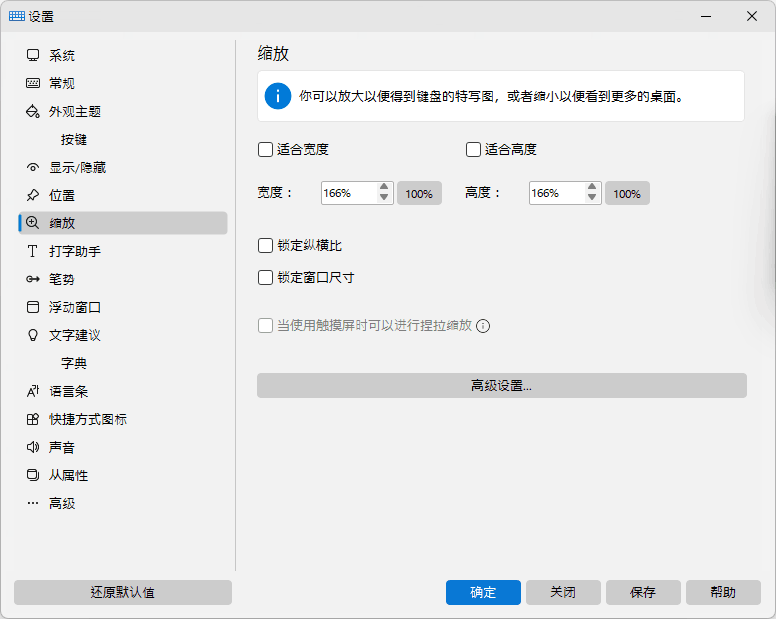The height and width of the screenshot is (619, 776).
Task: Click the blue information icon in banner
Action: (278, 96)
